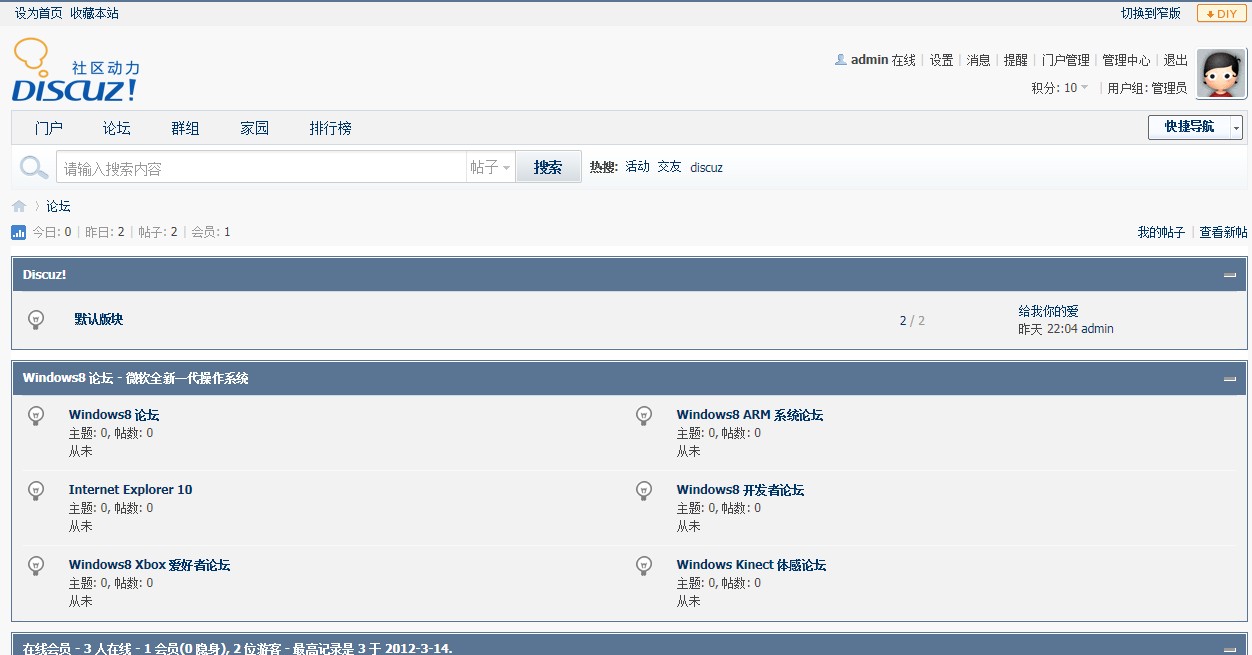The image size is (1252, 655).
Task: Click hot search term 交友
Action: point(669,167)
